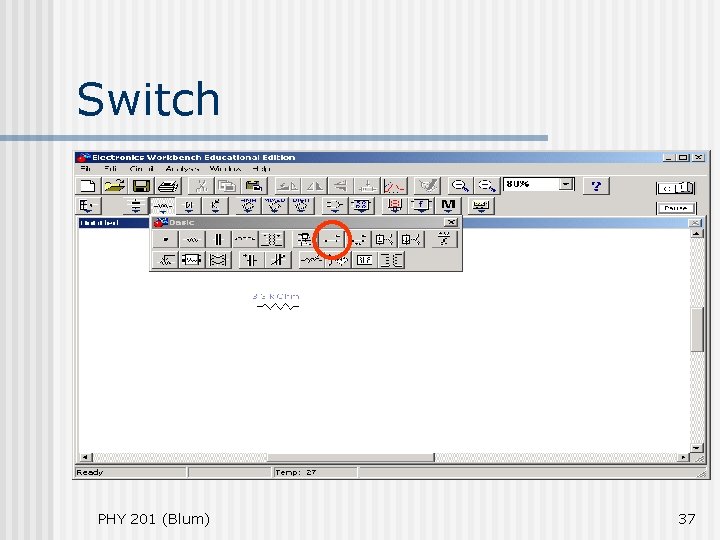Screen dimensions: 720x540
Task: Open the Diodes parts bin
Action: coord(189,206)
